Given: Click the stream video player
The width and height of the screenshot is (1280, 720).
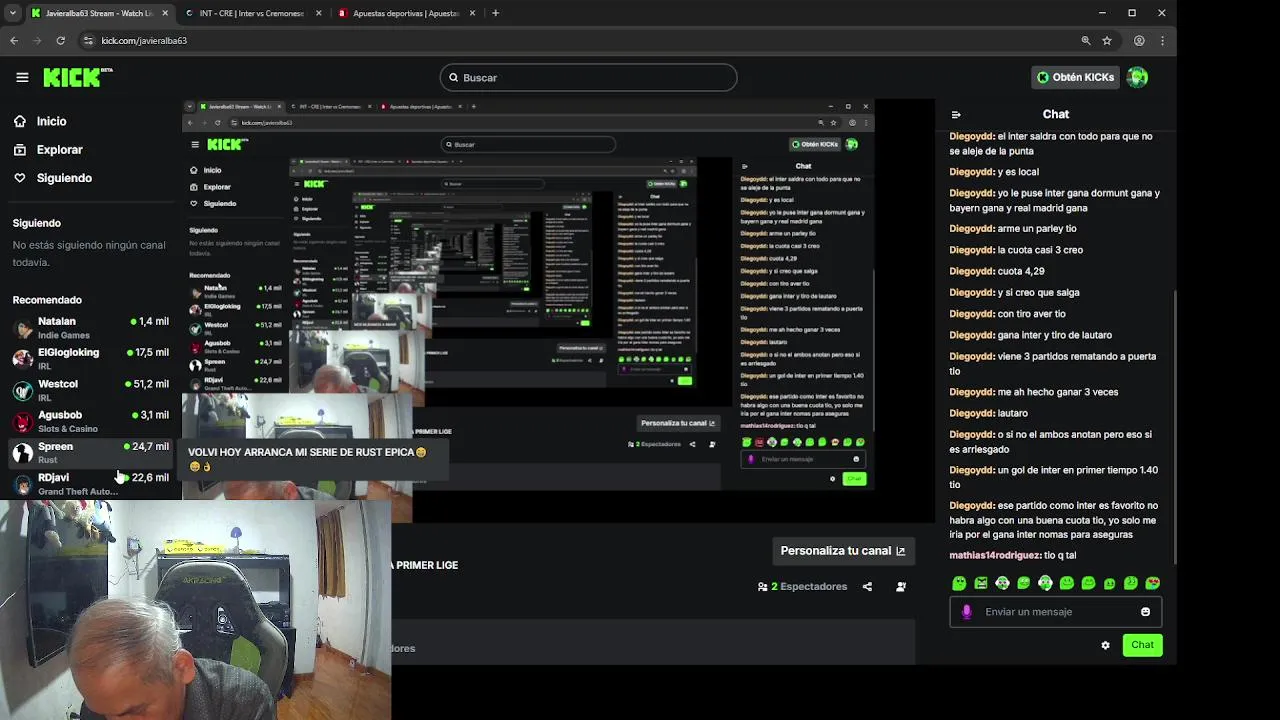Looking at the screenshot, I should 558,310.
